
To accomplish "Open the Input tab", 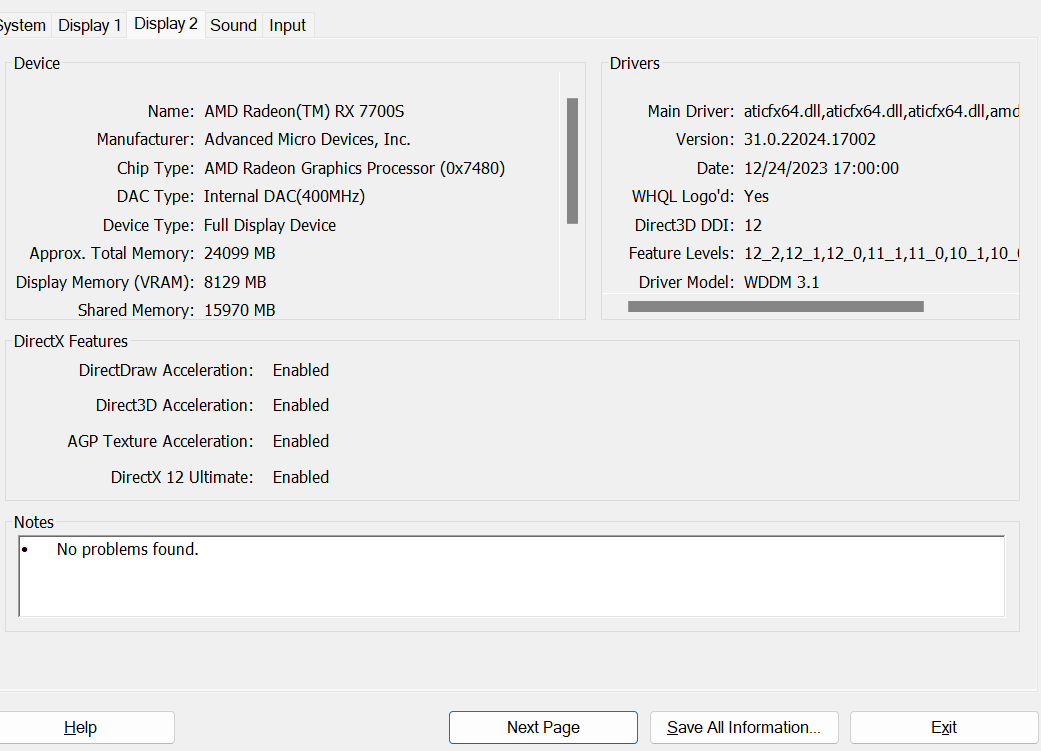I will [x=287, y=25].
